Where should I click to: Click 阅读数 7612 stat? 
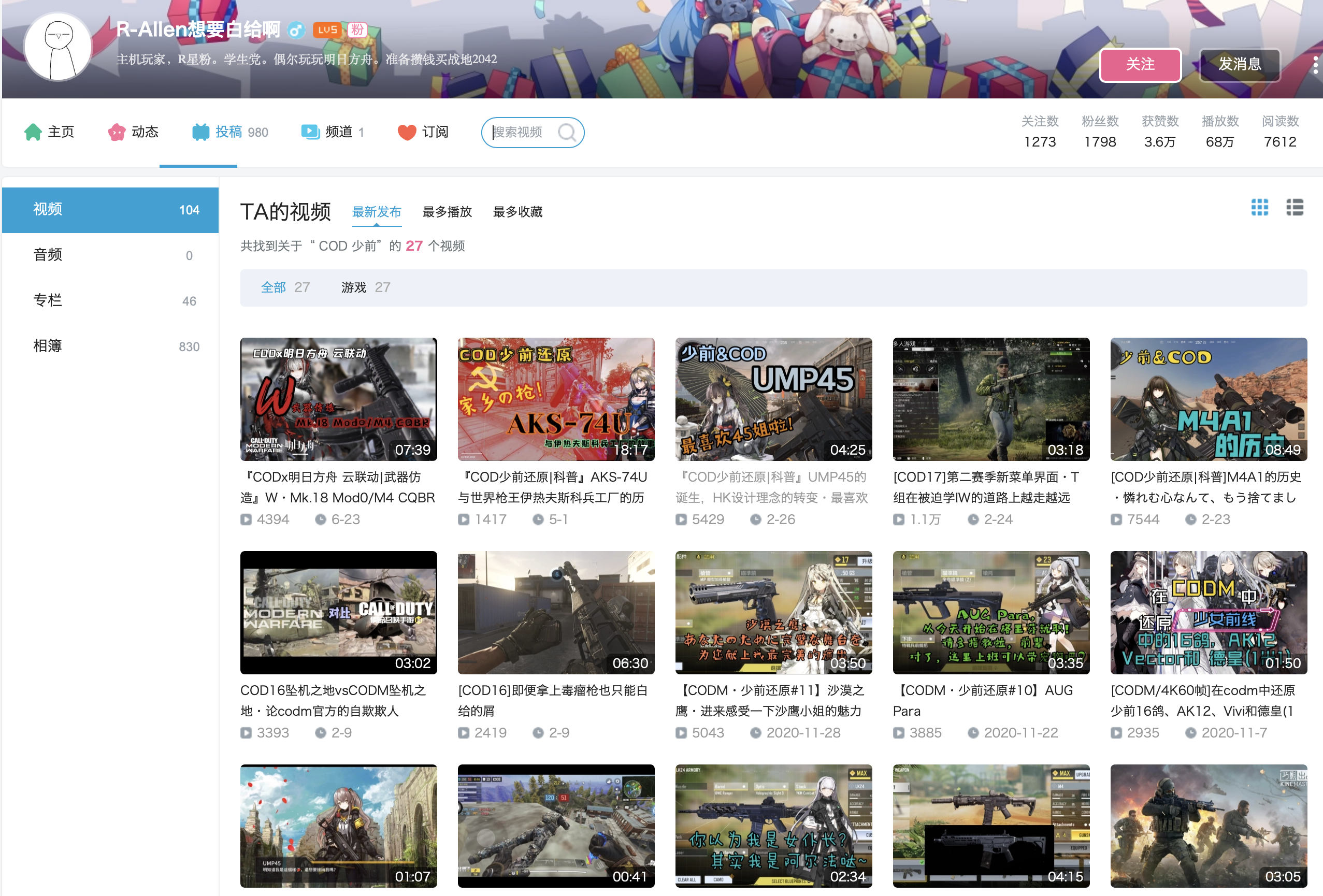pos(1279,132)
